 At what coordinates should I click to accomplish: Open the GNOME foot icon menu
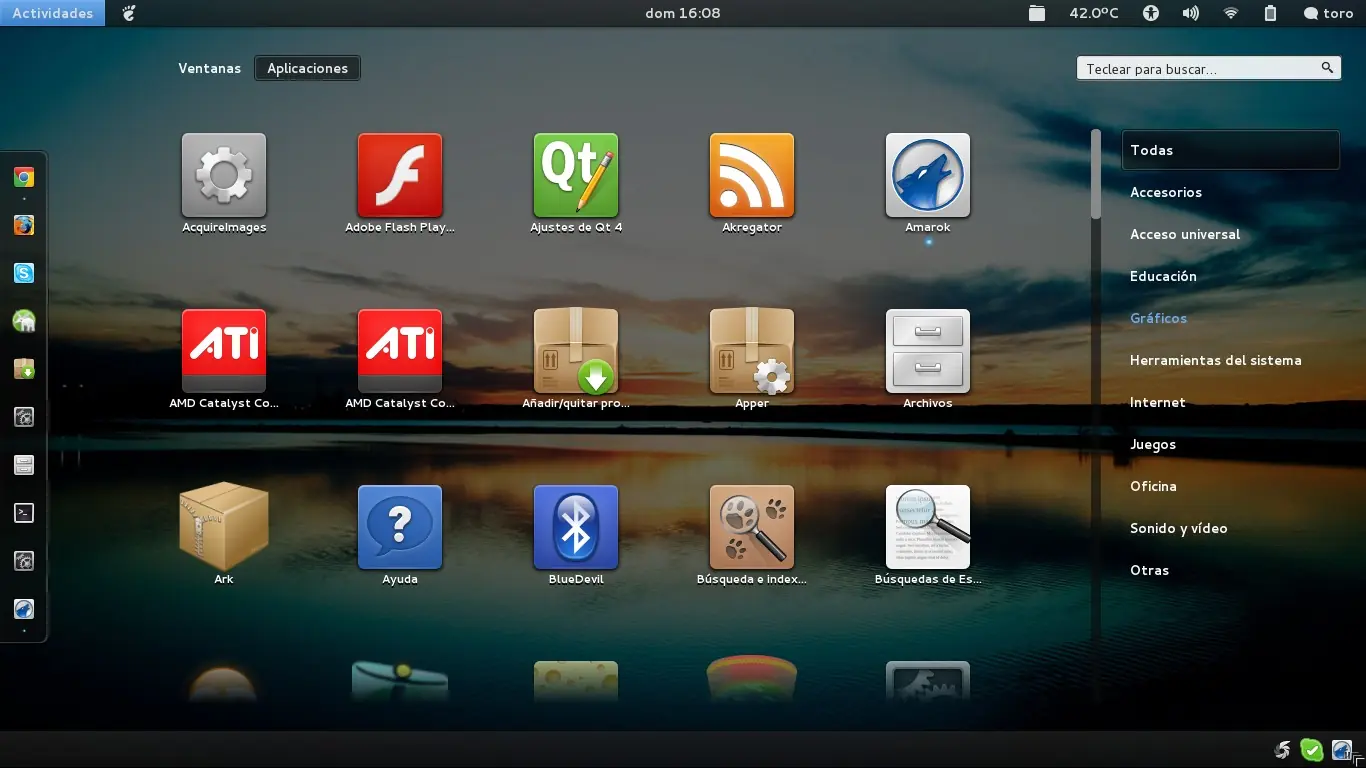(x=128, y=13)
